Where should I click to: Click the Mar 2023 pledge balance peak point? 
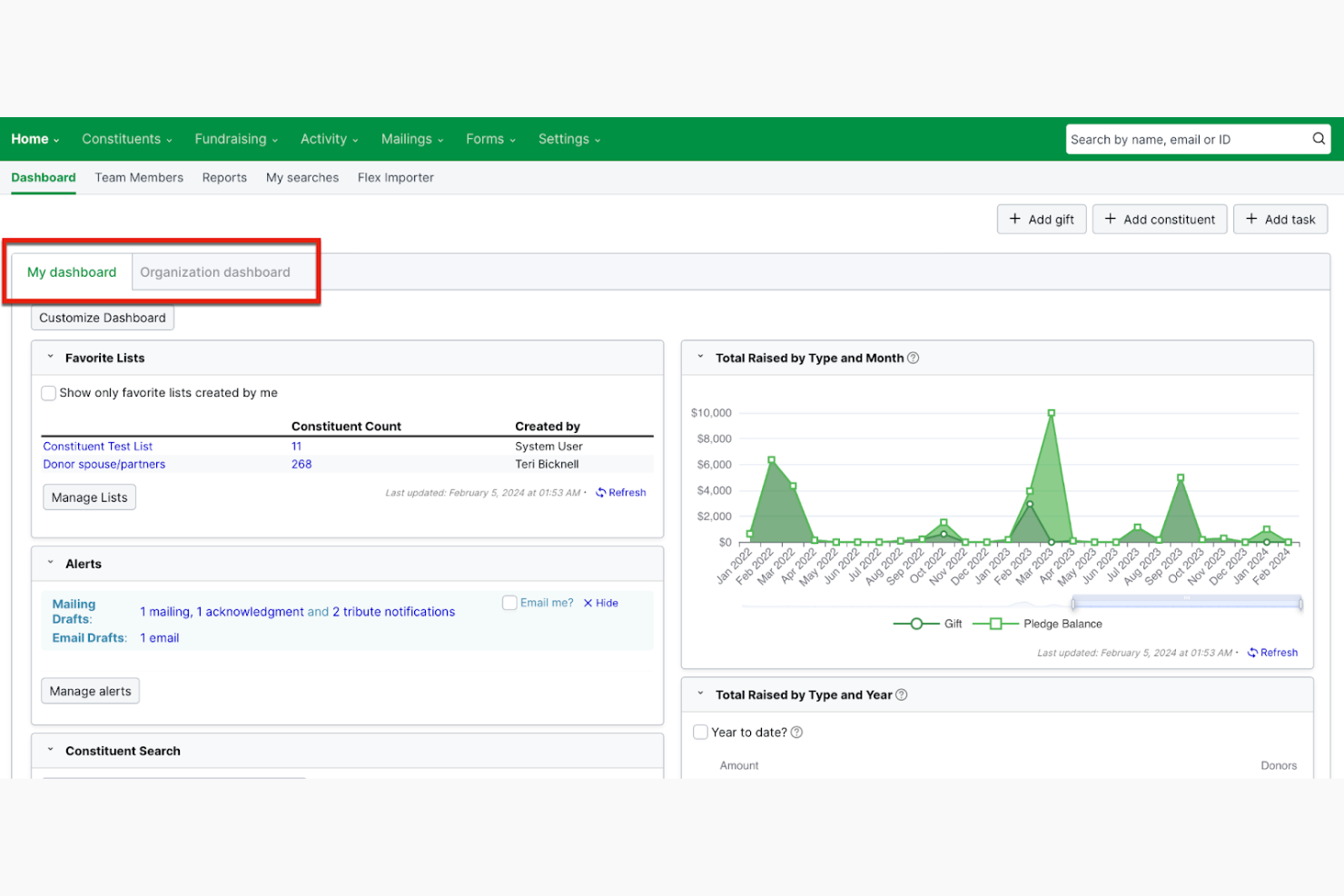tap(1052, 413)
